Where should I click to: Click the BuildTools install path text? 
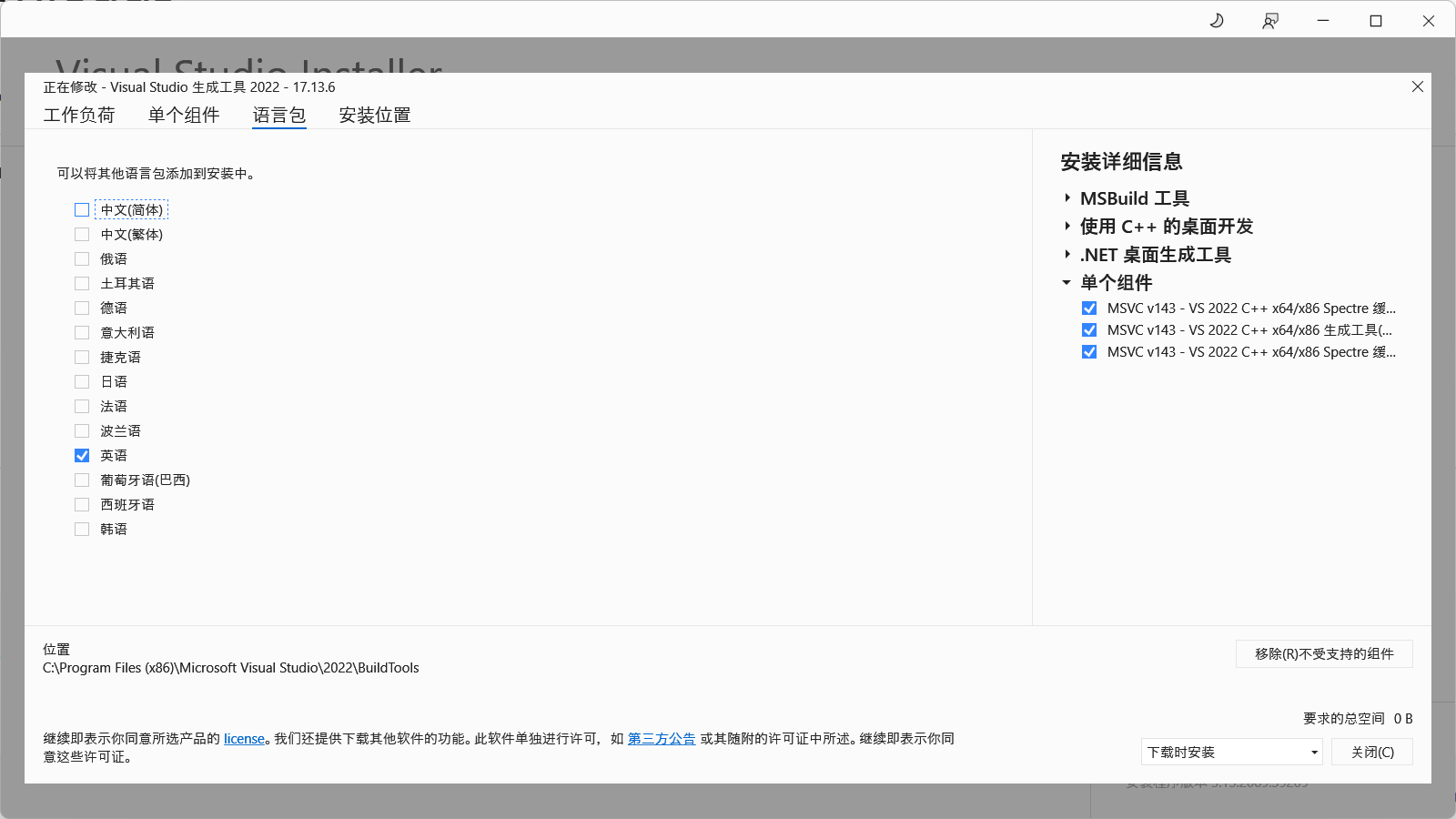click(231, 668)
